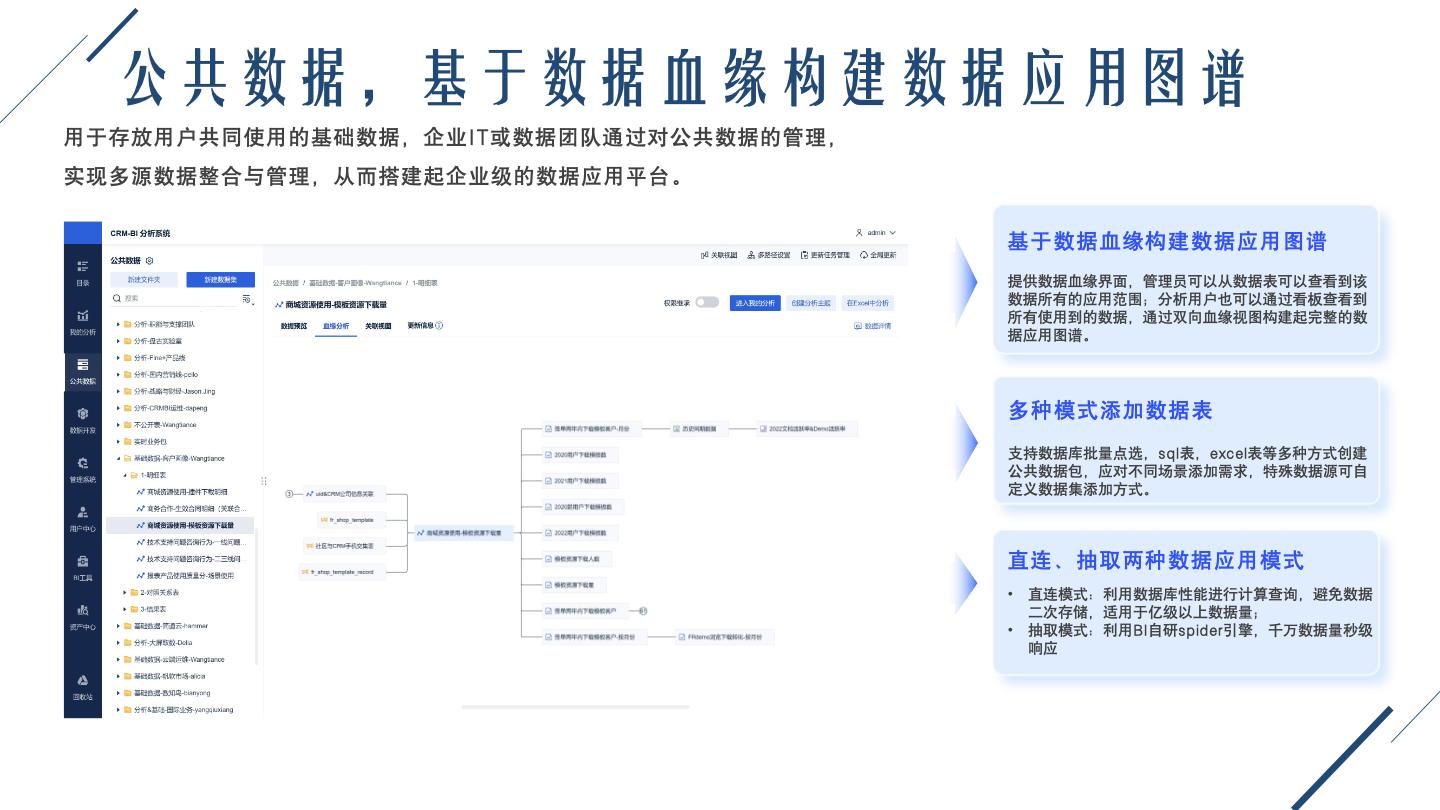Expand the 3-结果表 folder
This screenshot has height=810, width=1440.
(125, 609)
